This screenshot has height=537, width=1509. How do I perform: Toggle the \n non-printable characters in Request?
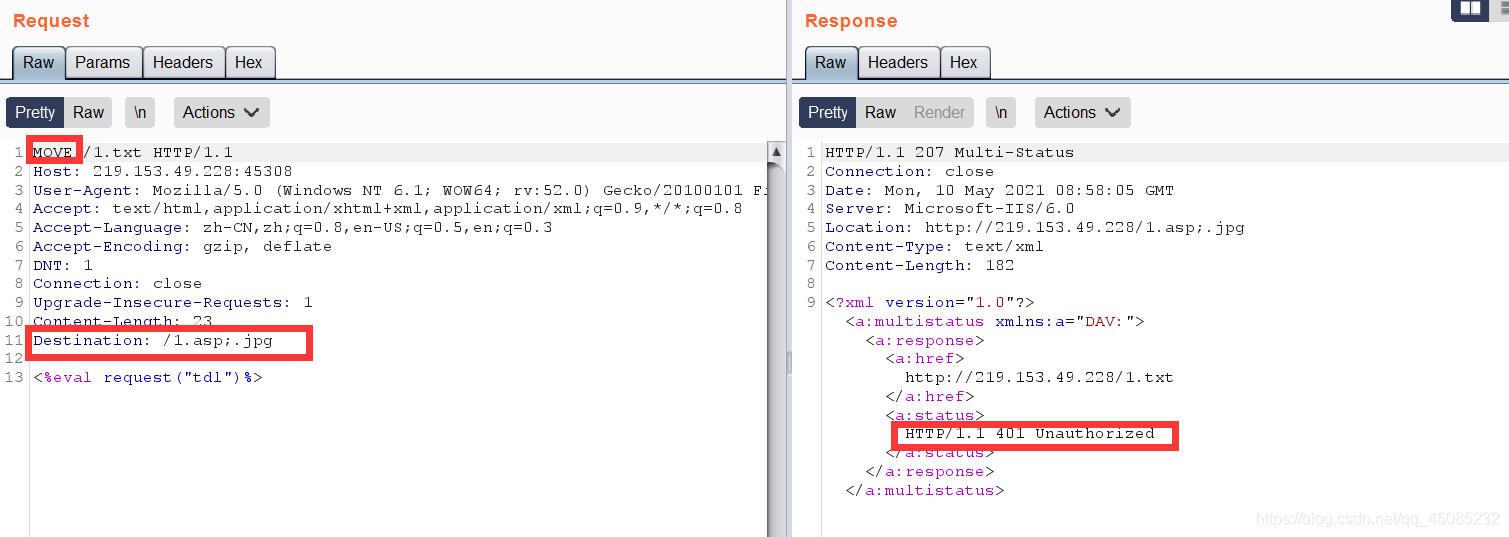tap(140, 112)
